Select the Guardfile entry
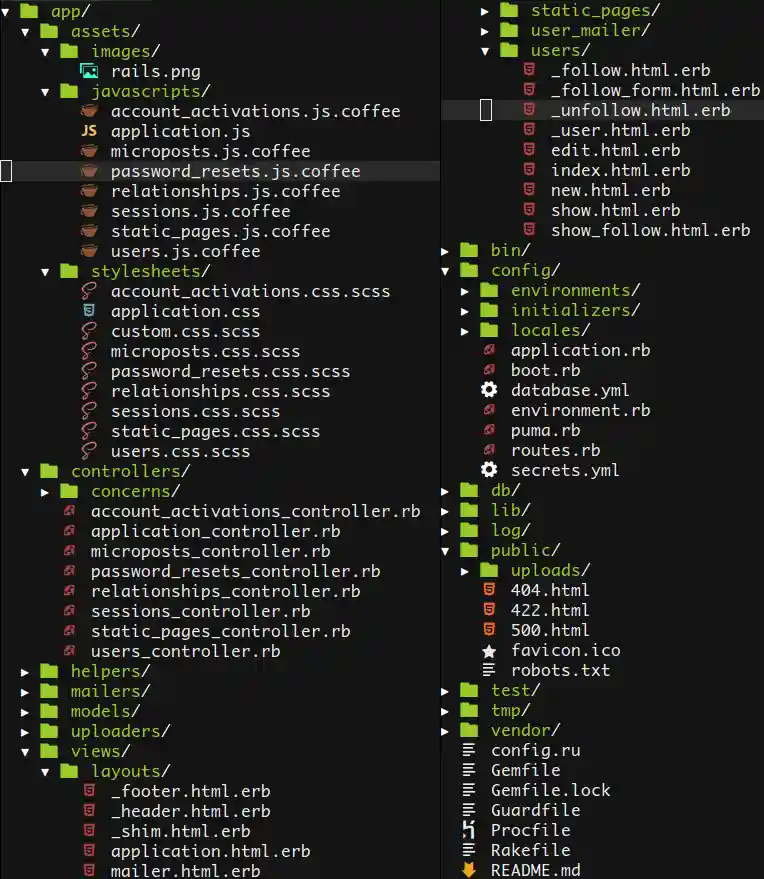Image resolution: width=764 pixels, height=879 pixels. 535,809
